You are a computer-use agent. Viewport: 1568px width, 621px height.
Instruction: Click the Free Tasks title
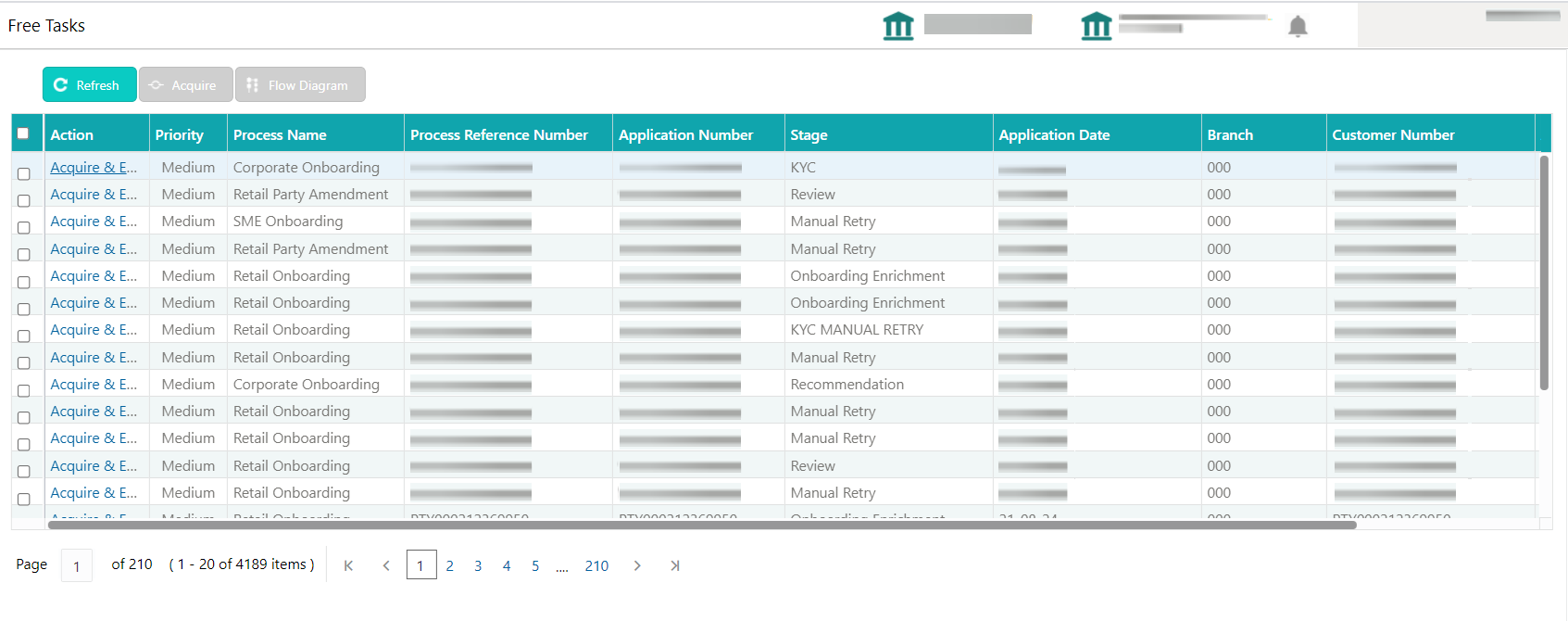pos(46,26)
